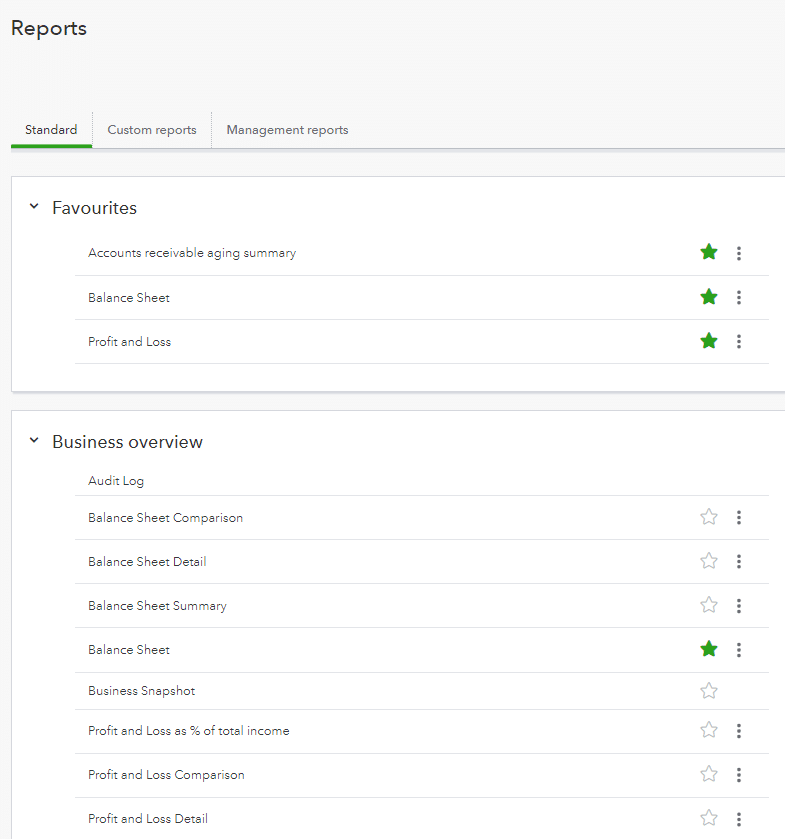Collapse the Favourites section
785x839 pixels.
33,207
